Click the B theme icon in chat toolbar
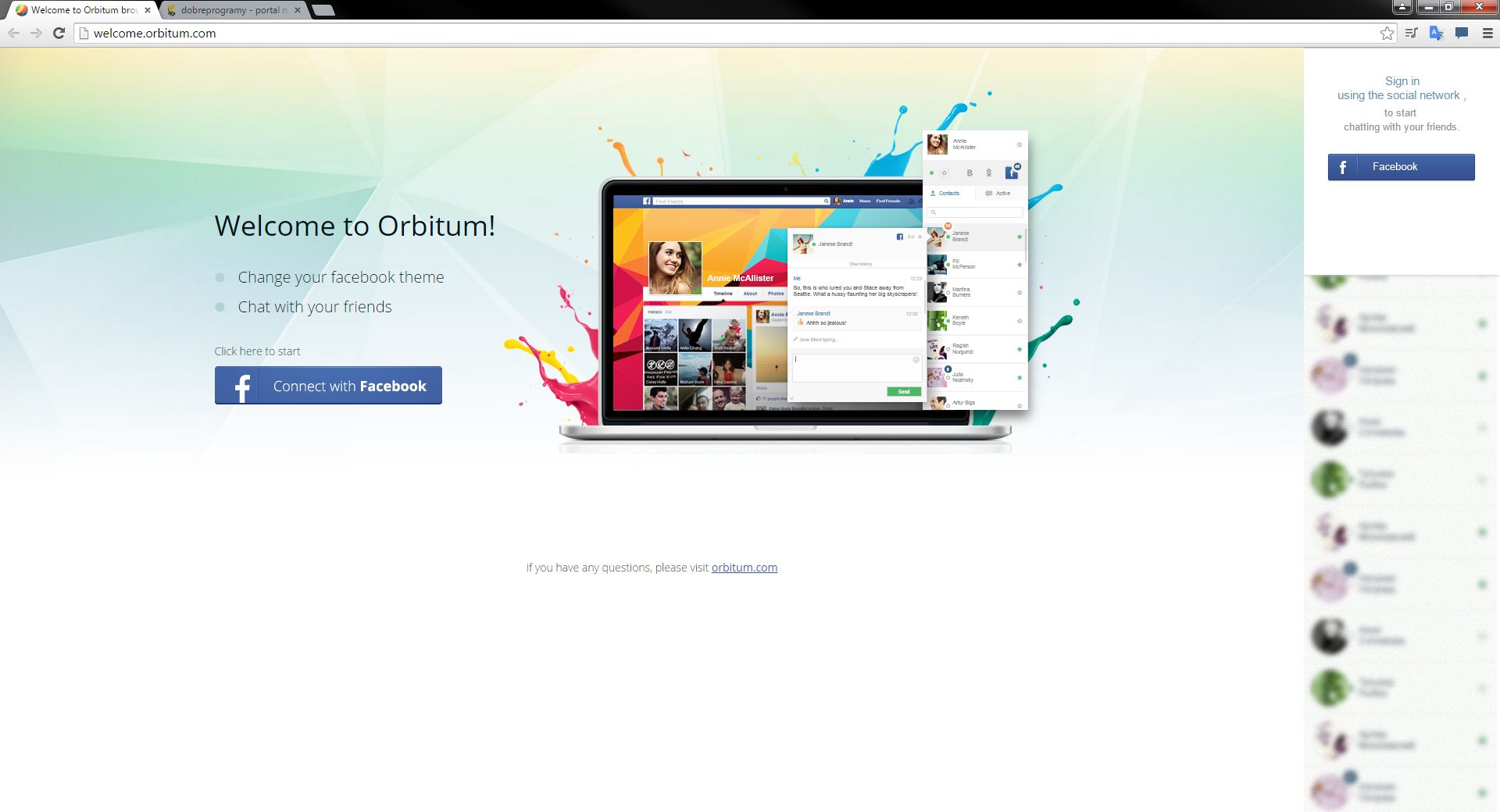This screenshot has height=812, width=1500. (970, 173)
